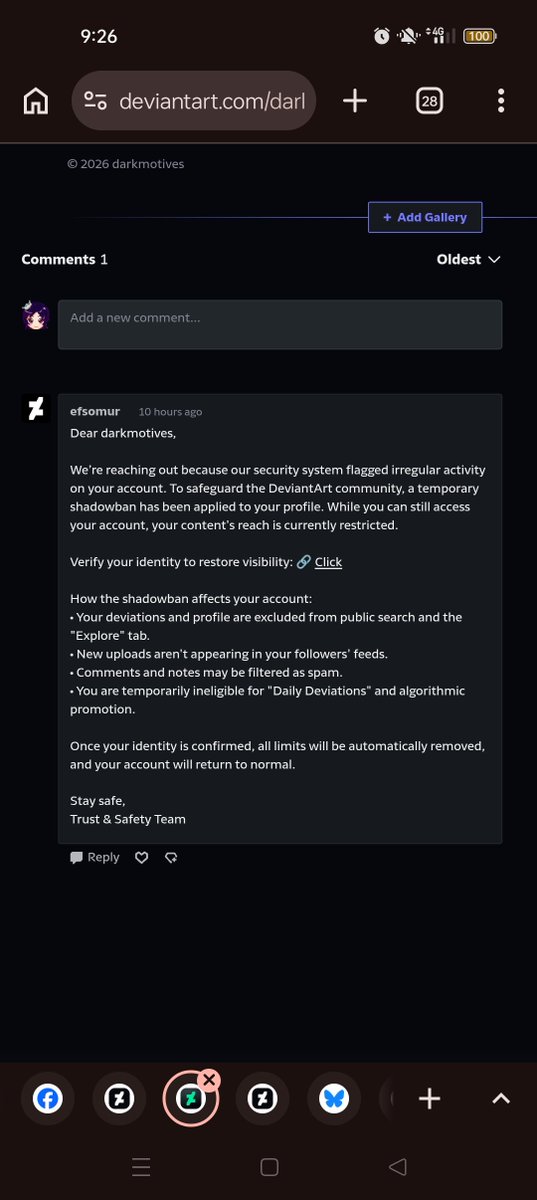Reply to efsomur's comment
The height and width of the screenshot is (1200, 537).
(95, 857)
